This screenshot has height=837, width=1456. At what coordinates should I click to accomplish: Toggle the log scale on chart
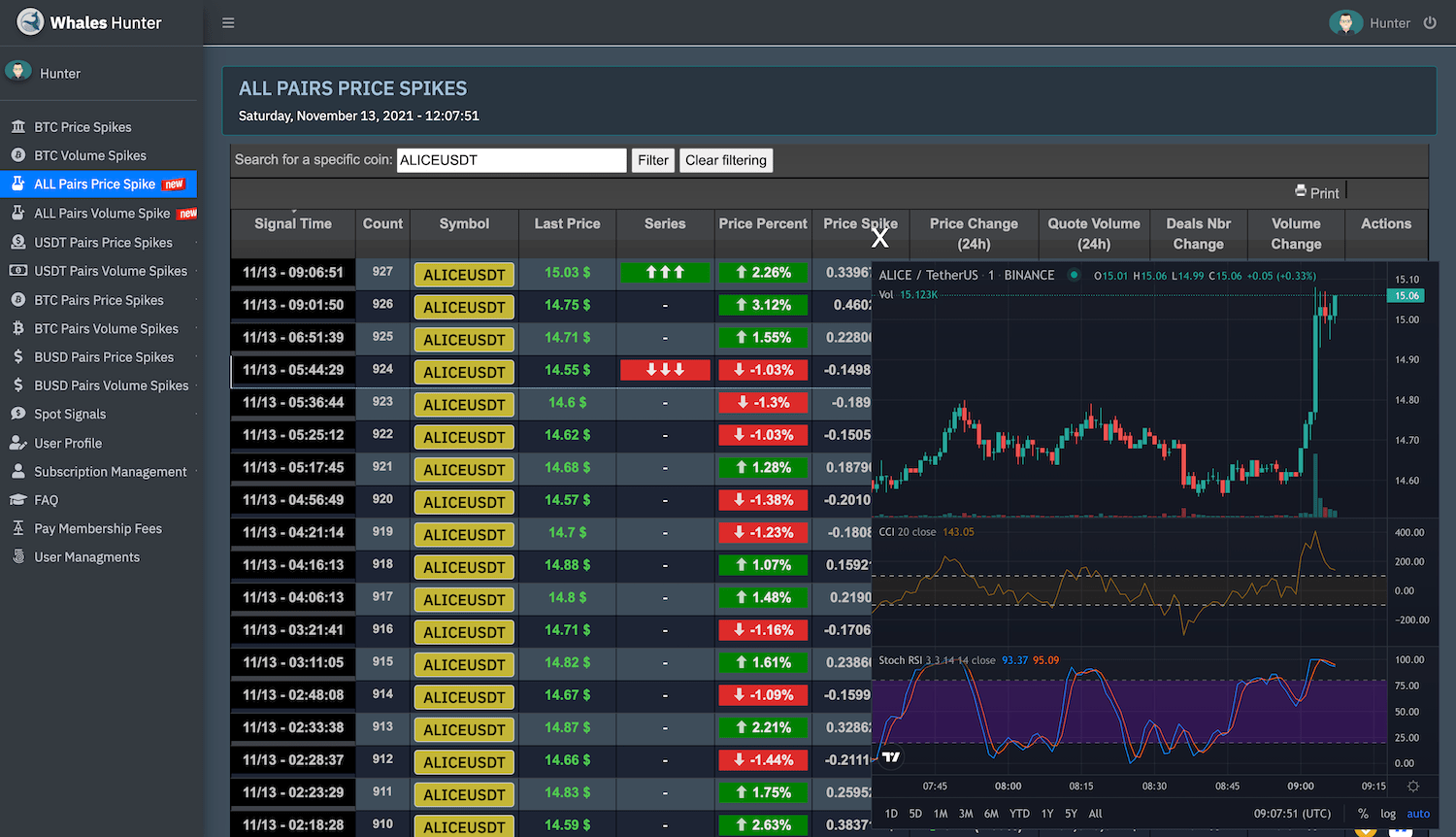[1388, 814]
